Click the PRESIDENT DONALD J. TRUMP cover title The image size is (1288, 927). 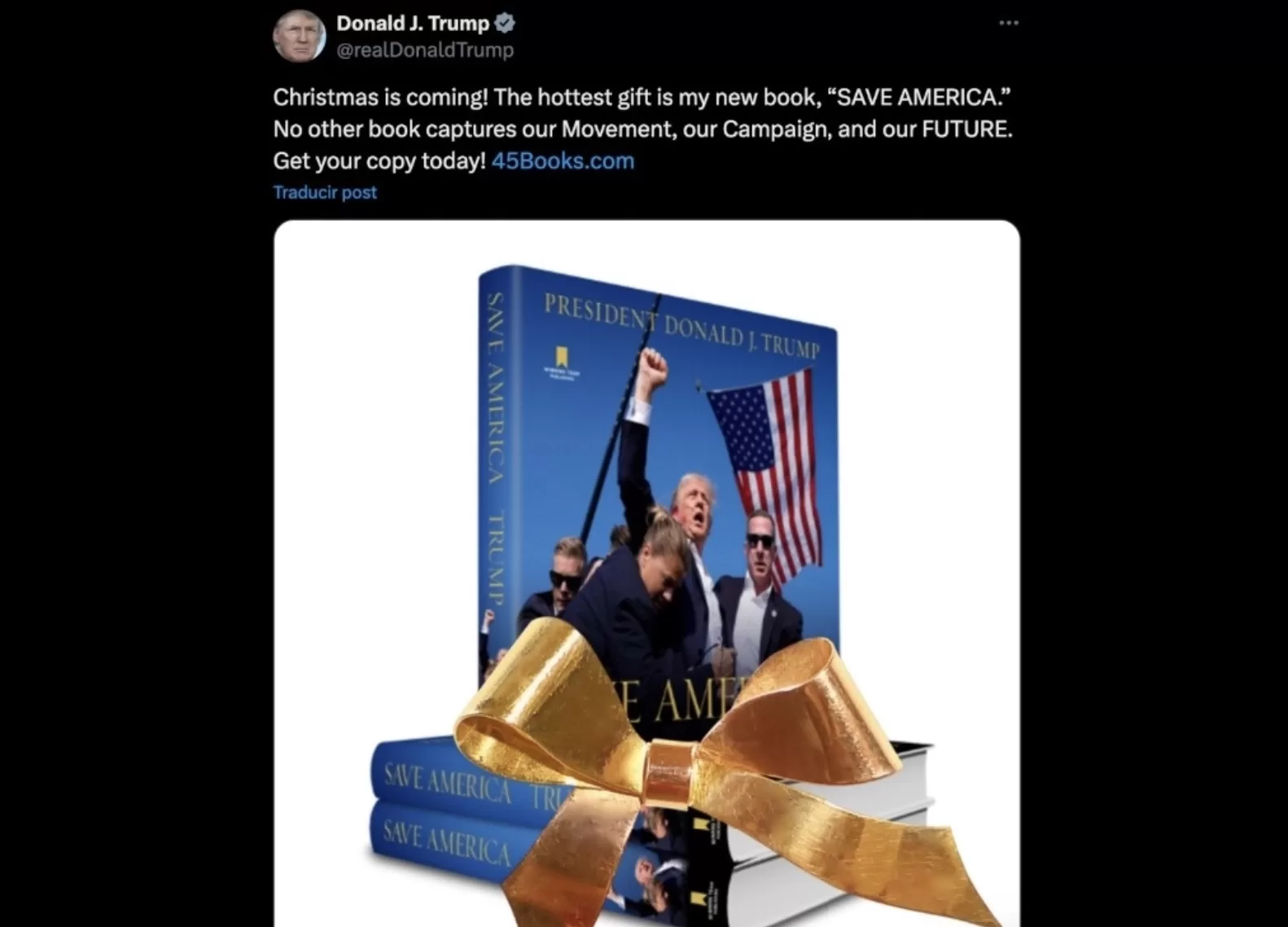[x=681, y=326]
